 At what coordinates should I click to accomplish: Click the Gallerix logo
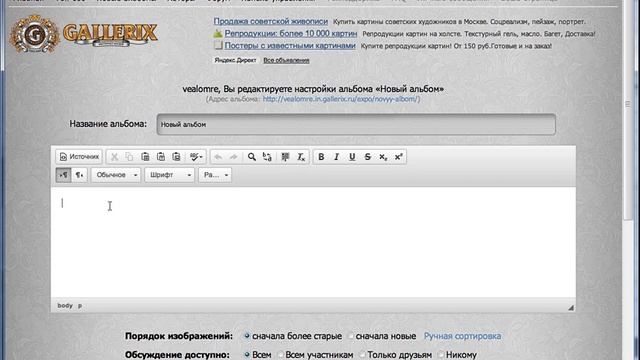(84, 33)
